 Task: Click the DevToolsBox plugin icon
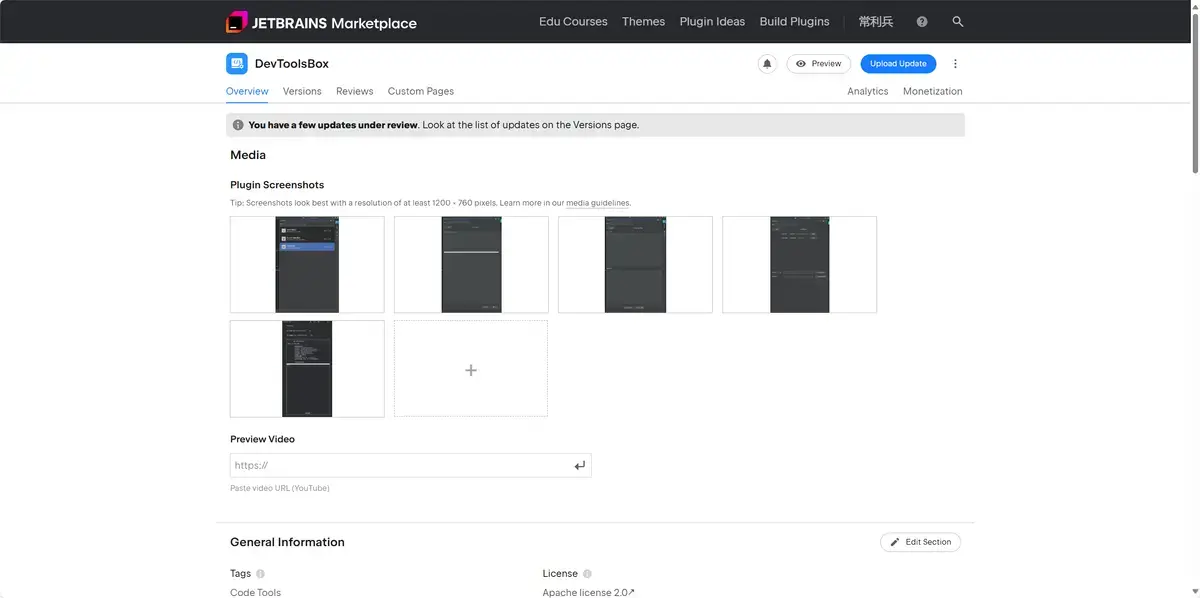[x=236, y=63]
